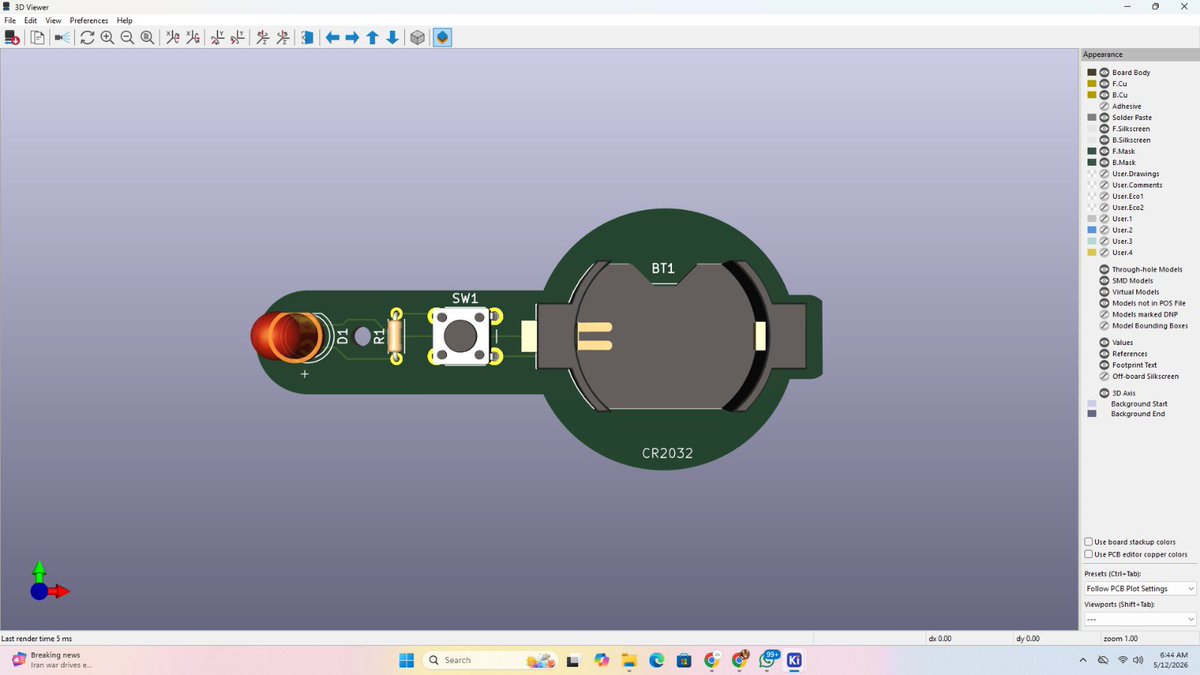This screenshot has height=675, width=1200.
Task: Change F.Cu color swatch
Action: pos(1092,84)
